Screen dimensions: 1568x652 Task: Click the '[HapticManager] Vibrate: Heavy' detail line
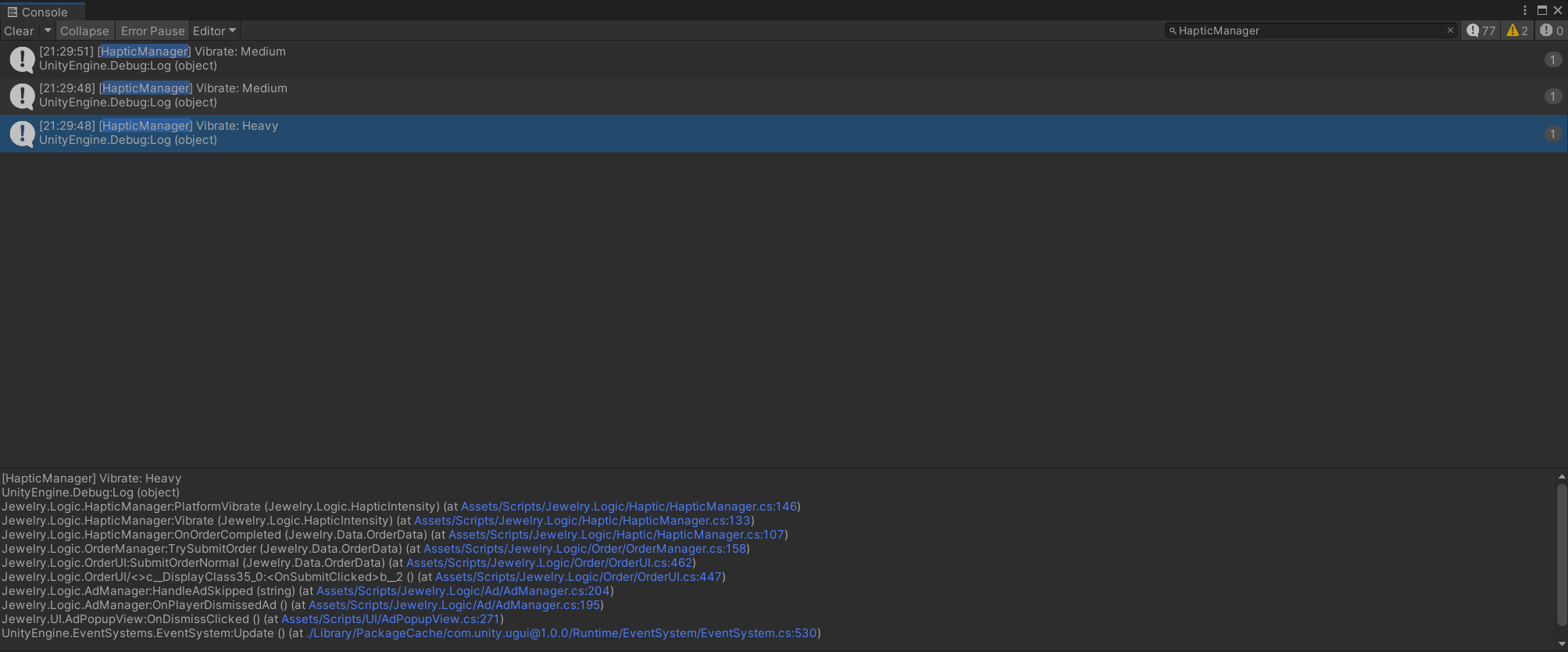point(91,478)
